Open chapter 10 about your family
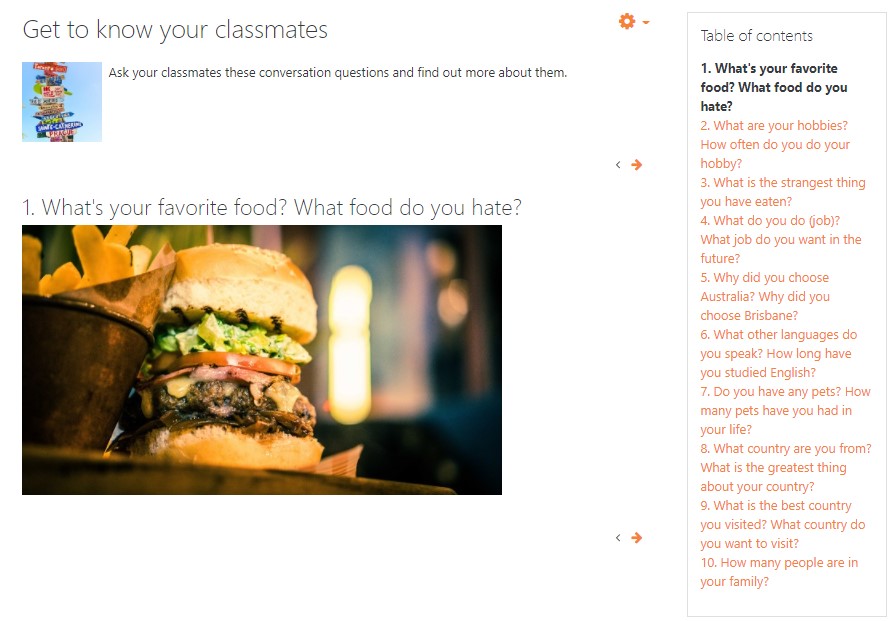Viewport: 895px width, 621px height. (x=779, y=572)
